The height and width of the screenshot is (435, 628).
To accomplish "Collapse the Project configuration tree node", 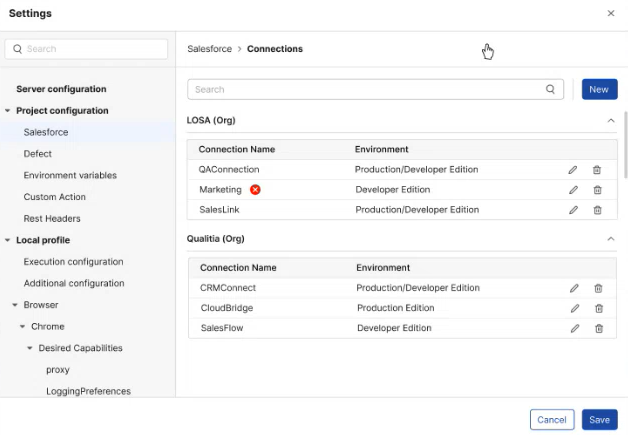I will (x=8, y=111).
